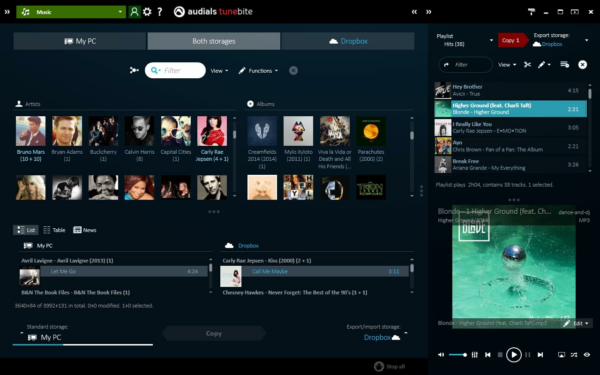This screenshot has height=375, width=600.
Task: Open the Music section dropdown
Action: [x=71, y=12]
